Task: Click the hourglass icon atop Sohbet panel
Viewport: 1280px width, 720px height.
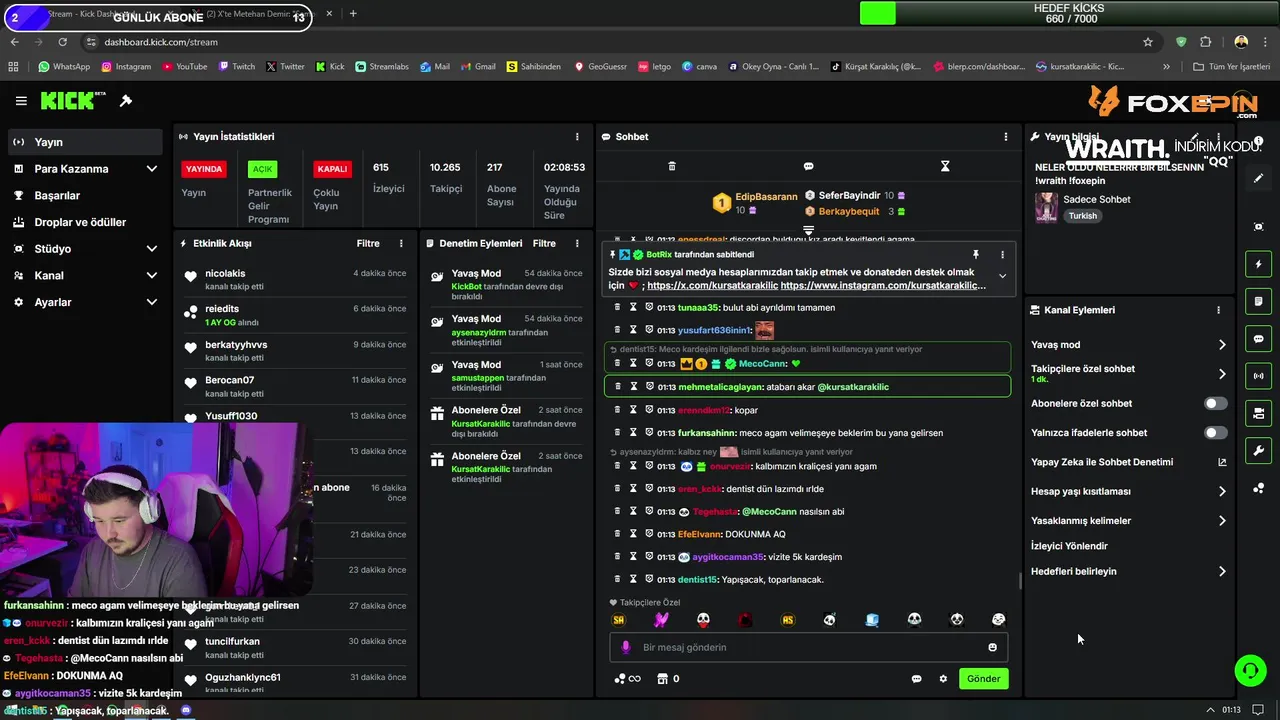Action: (x=945, y=166)
